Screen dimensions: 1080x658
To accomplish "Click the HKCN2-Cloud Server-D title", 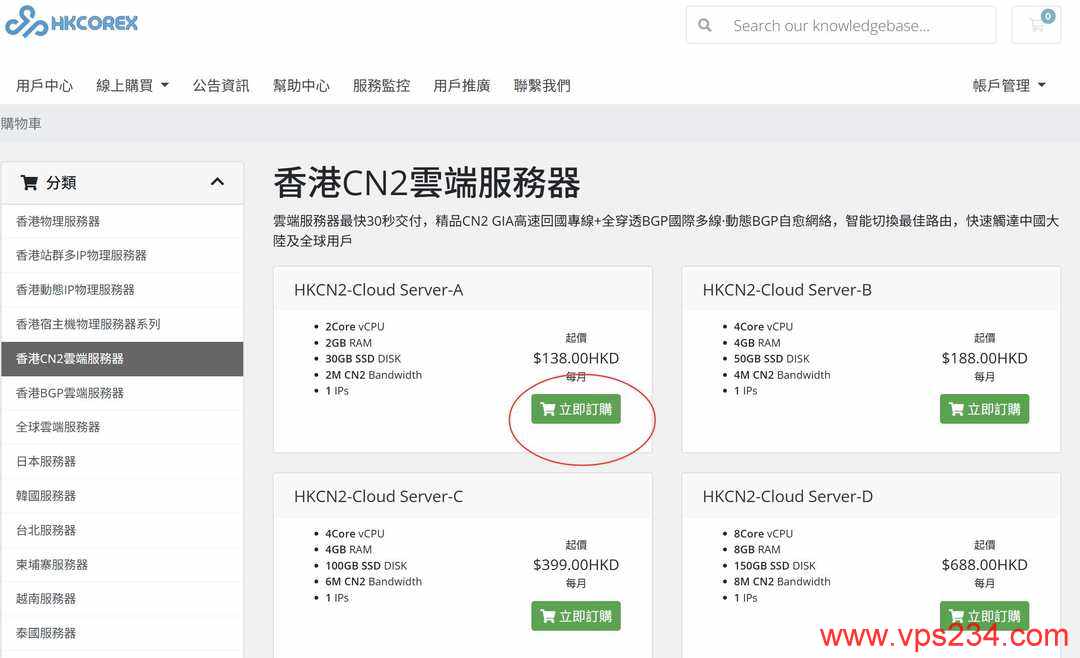I will pos(787,497).
